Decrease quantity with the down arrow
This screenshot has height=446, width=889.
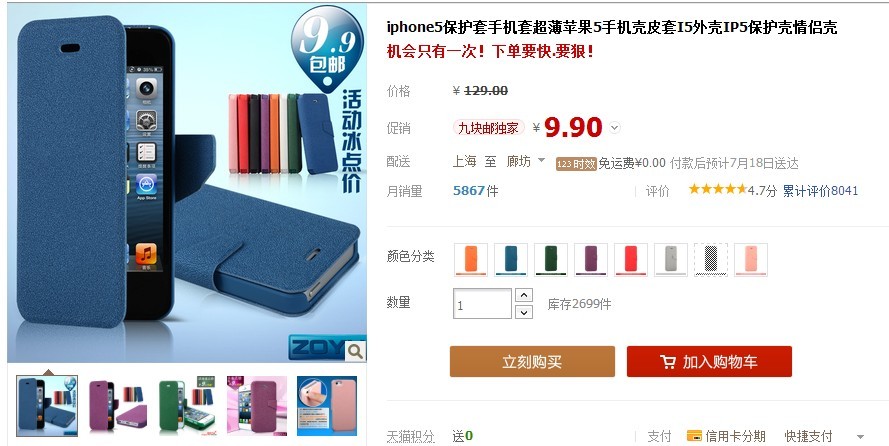tap(524, 312)
